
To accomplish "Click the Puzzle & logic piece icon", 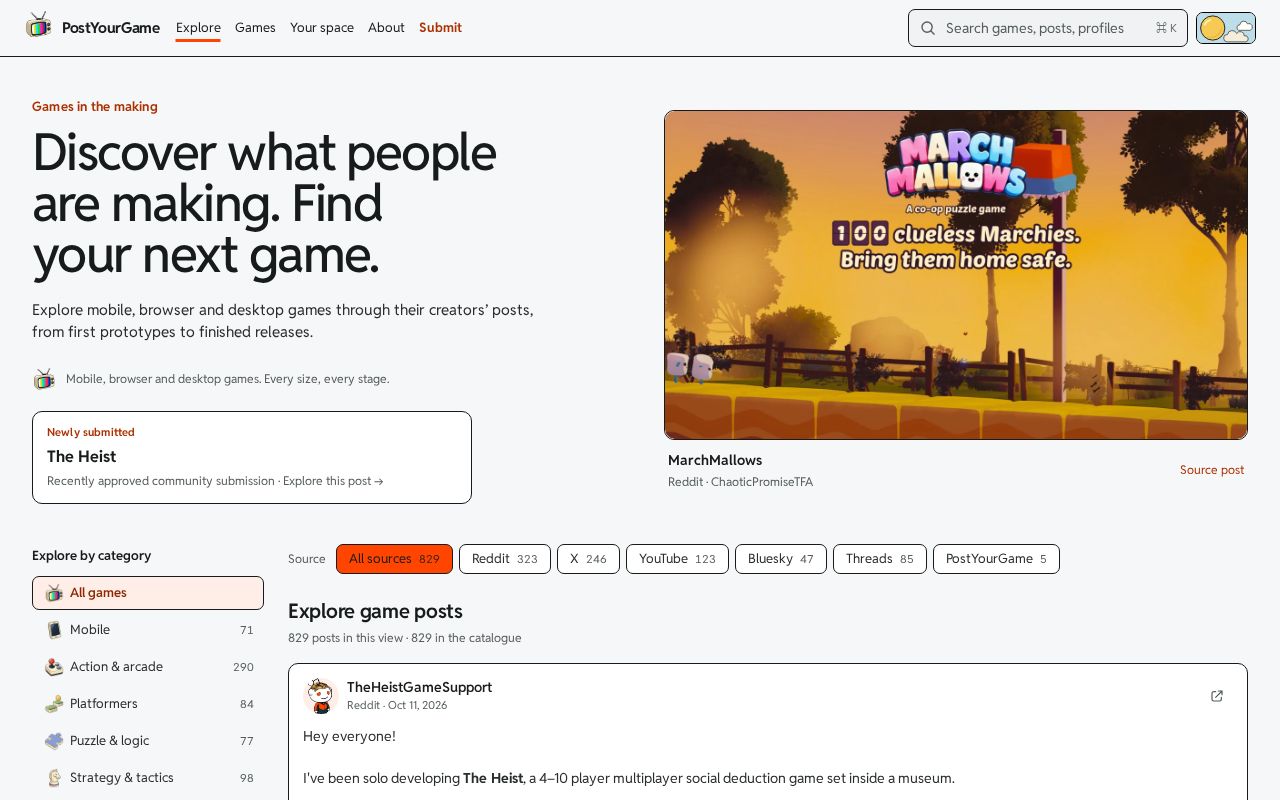I will click(54, 741).
